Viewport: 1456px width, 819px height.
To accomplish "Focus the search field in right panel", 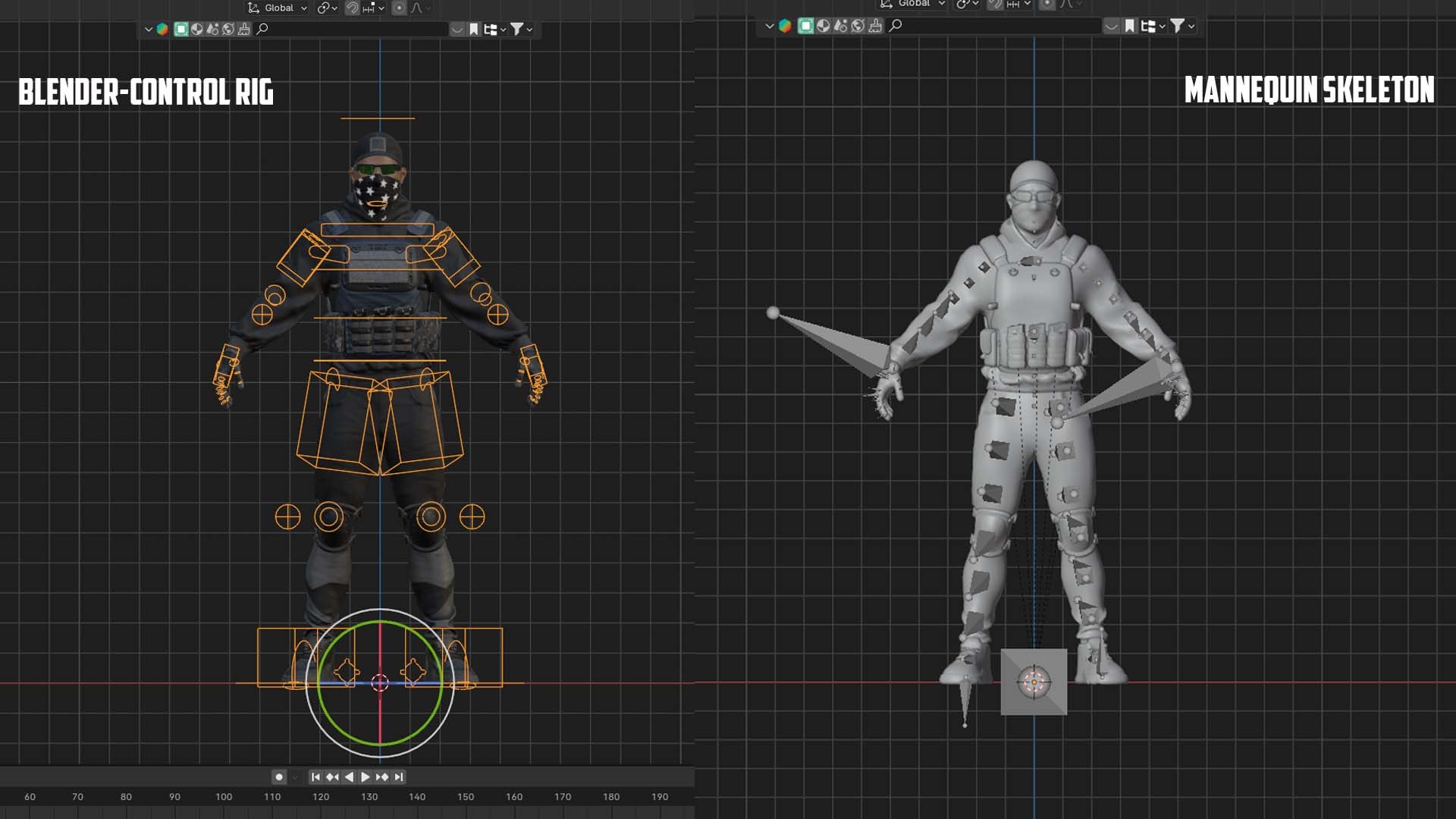I will (993, 26).
